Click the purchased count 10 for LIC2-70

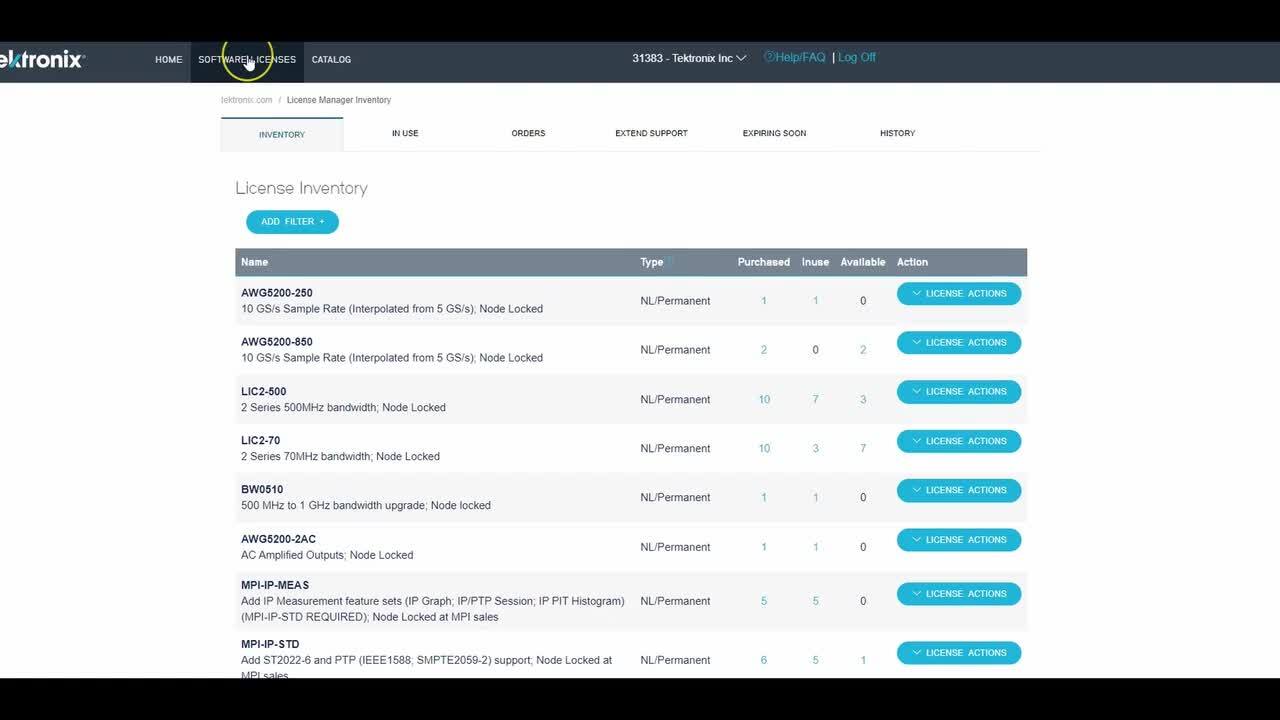pos(764,448)
